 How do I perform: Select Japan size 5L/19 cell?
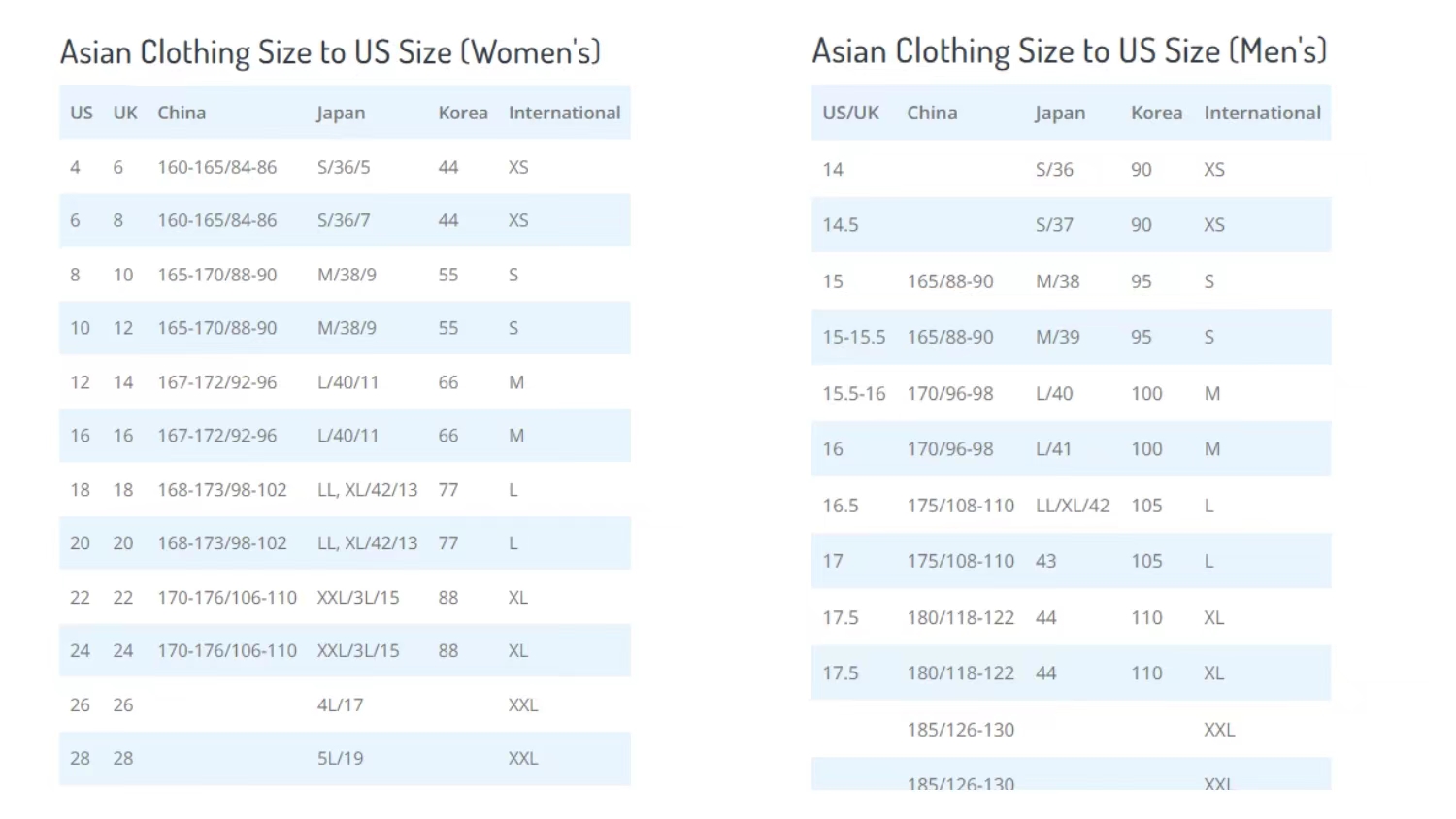339,758
